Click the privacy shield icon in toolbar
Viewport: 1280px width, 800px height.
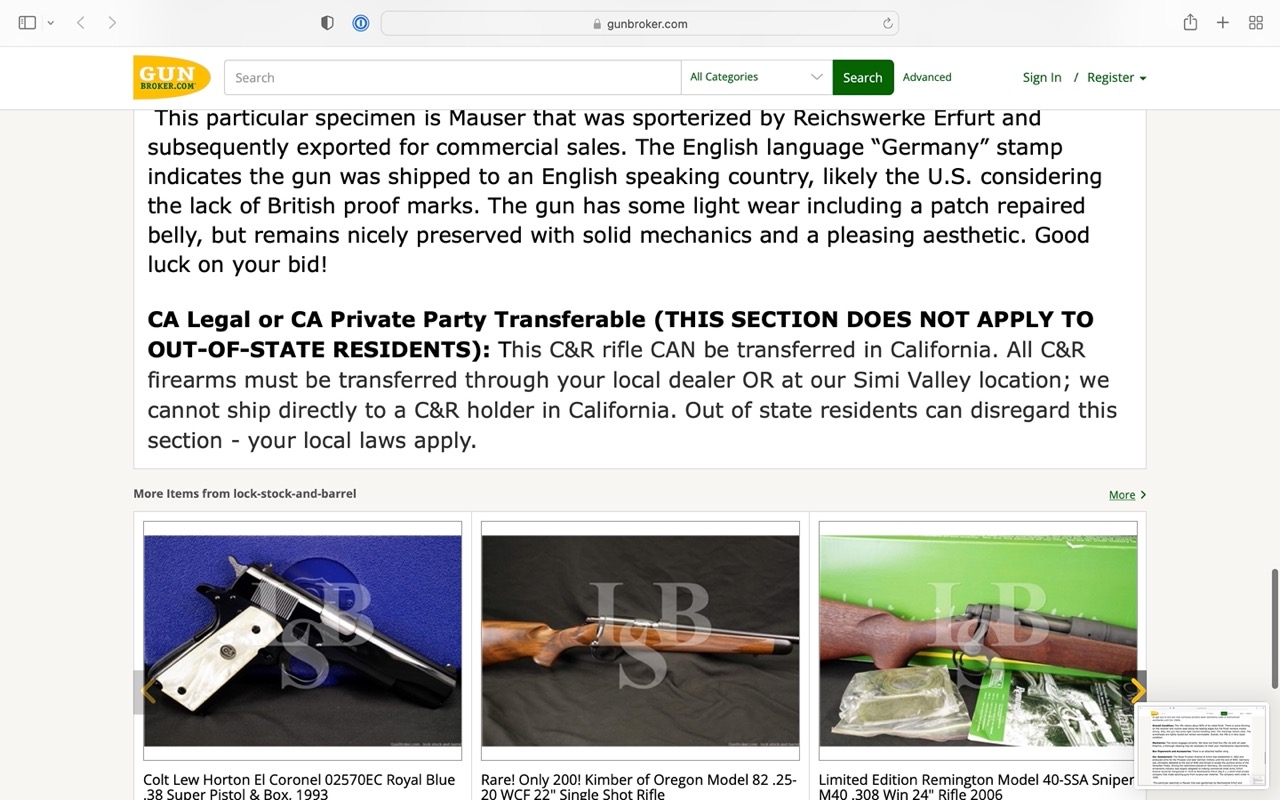327,23
